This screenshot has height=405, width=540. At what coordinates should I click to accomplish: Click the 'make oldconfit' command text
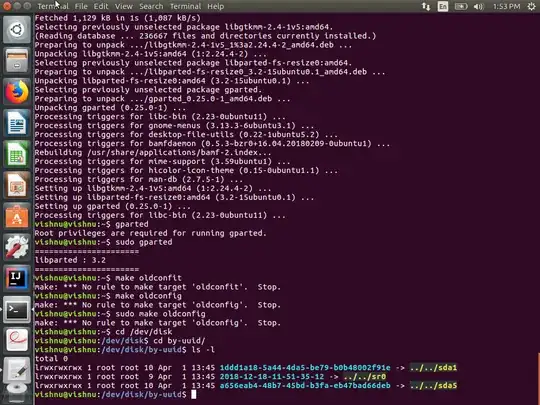click(148, 278)
